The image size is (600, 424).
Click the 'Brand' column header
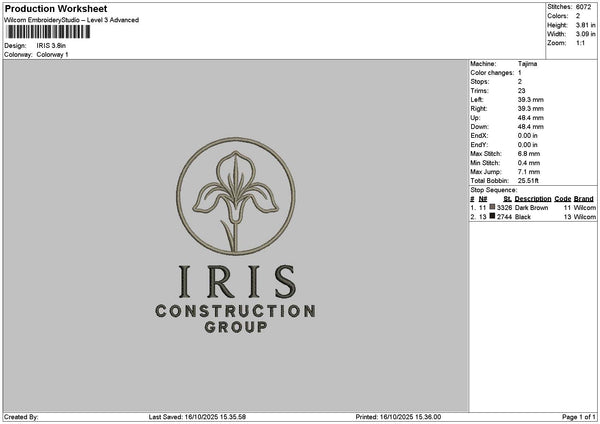click(x=584, y=199)
